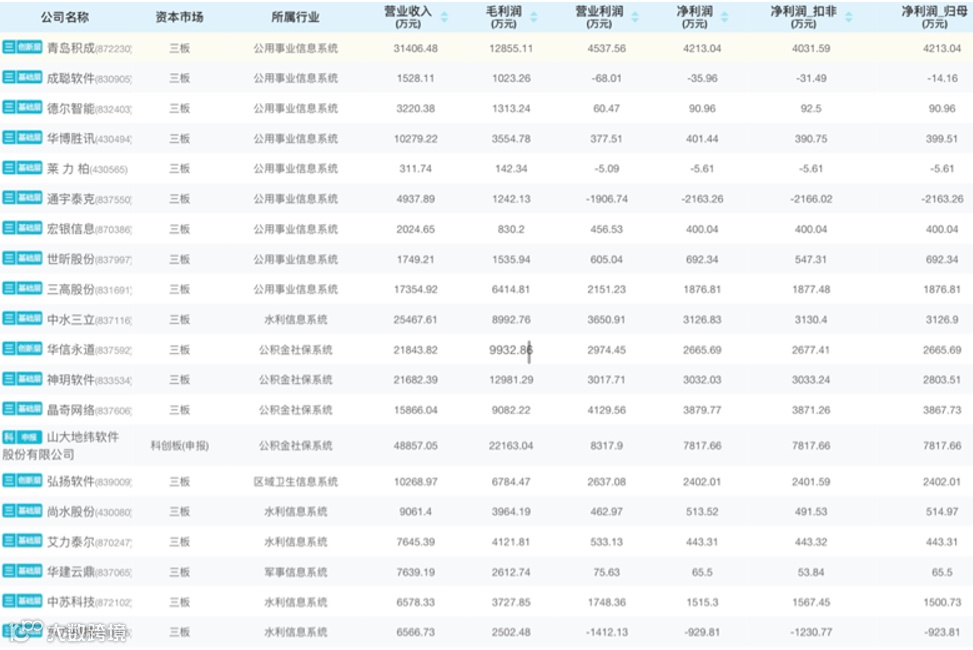The height and width of the screenshot is (650, 973).
Task: Click the 基础层 badge beside 宏银信息
Action: coord(29,228)
